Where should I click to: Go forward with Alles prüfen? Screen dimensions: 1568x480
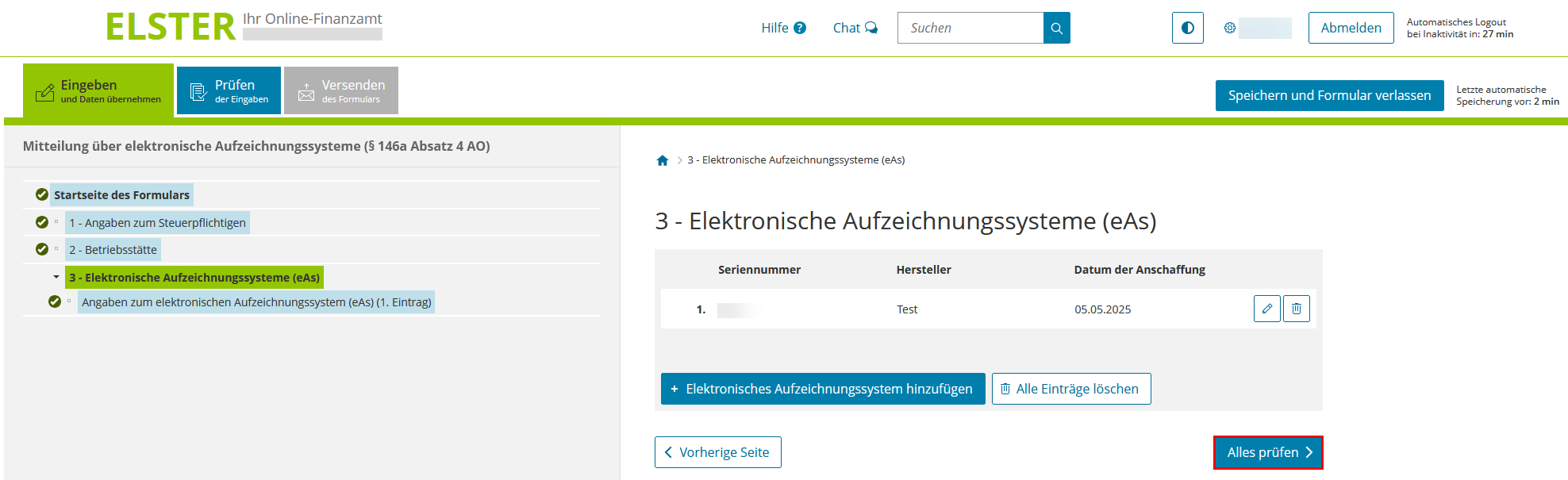1267,452
